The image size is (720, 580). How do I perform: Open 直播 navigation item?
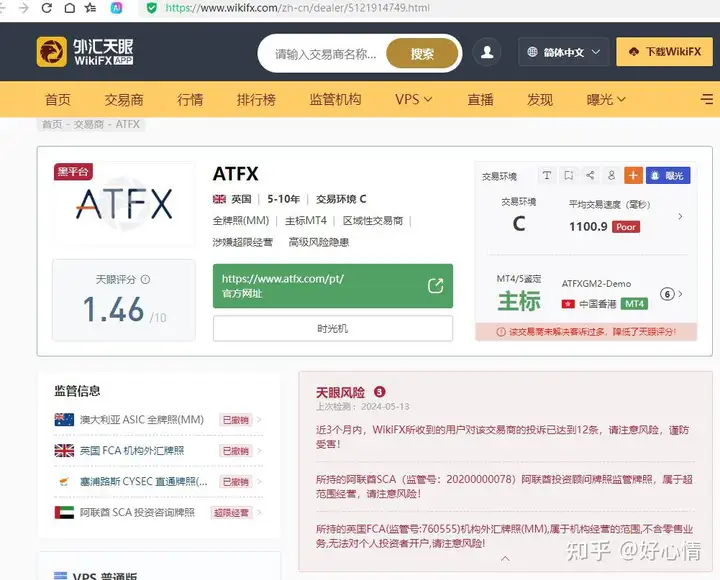click(x=480, y=99)
